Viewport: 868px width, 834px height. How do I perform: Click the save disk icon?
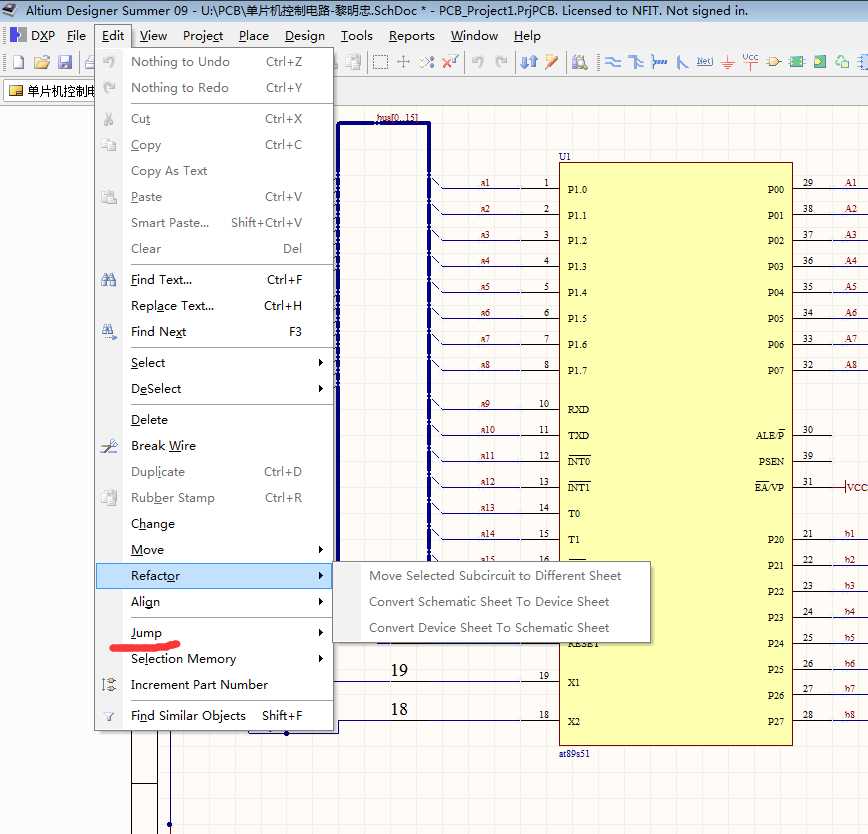pyautogui.click(x=65, y=62)
